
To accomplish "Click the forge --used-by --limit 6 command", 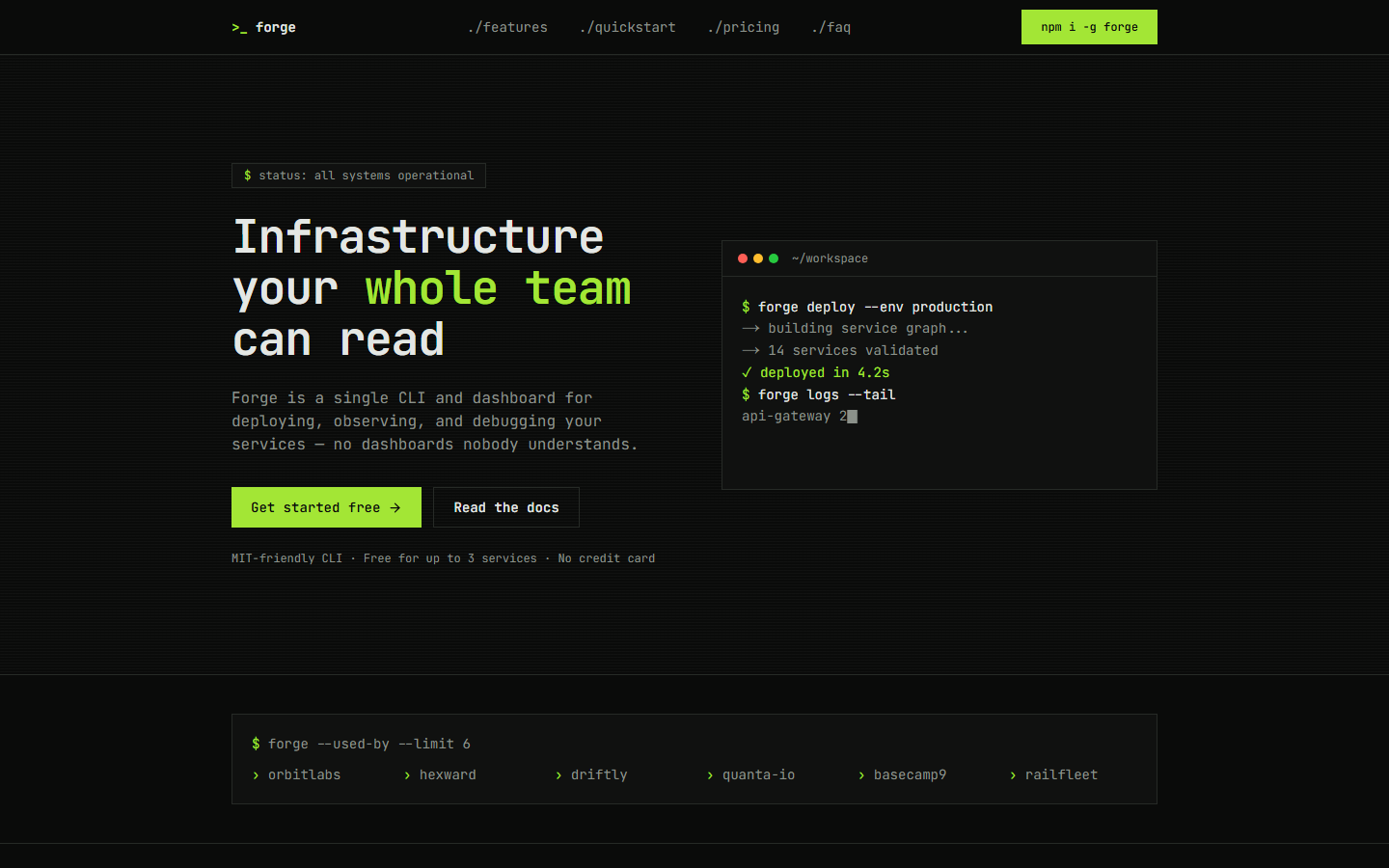I will click(x=361, y=744).
